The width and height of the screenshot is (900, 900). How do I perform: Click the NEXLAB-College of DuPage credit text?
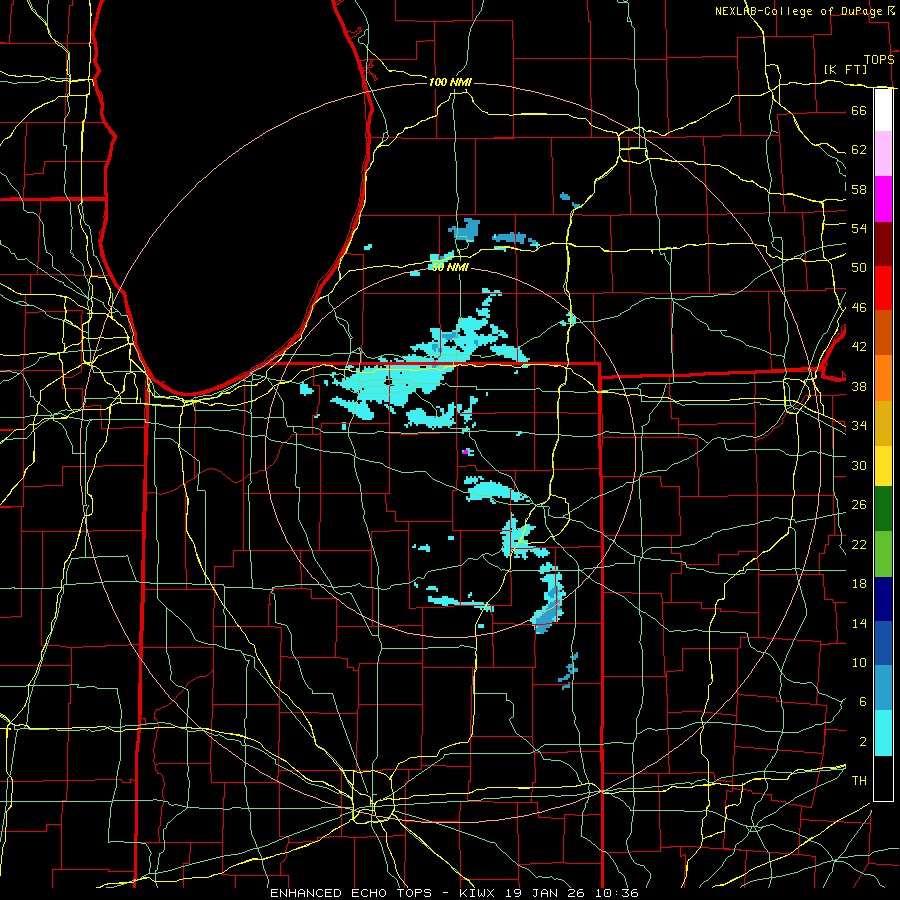(798, 11)
